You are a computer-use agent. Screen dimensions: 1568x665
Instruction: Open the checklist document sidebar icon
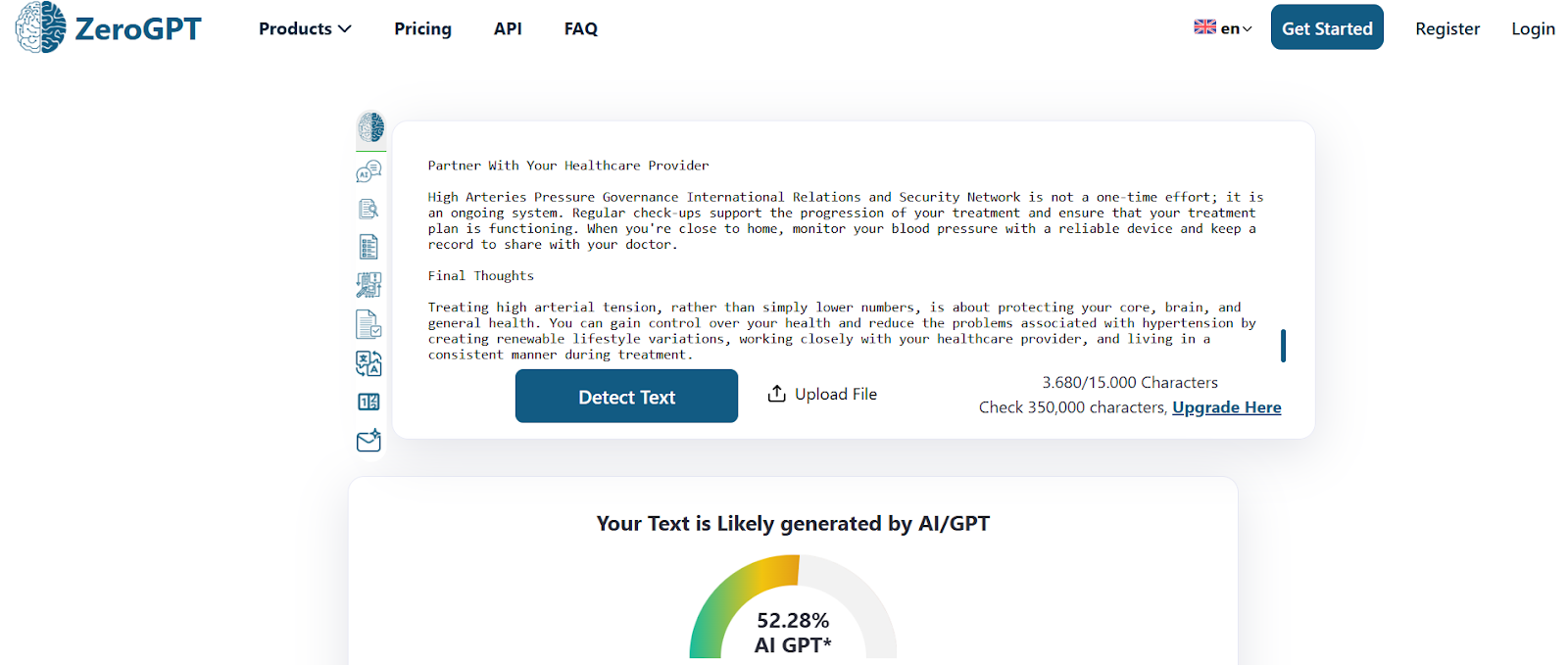point(368,247)
